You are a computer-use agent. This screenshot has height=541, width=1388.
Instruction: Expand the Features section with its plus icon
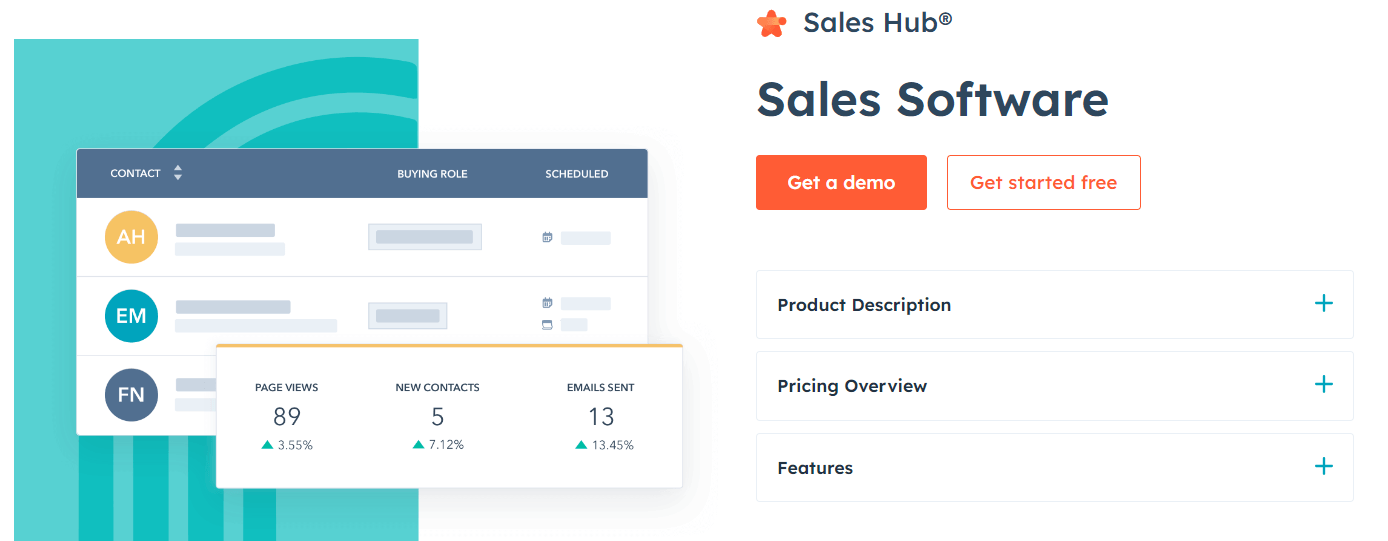pyautogui.click(x=1324, y=466)
